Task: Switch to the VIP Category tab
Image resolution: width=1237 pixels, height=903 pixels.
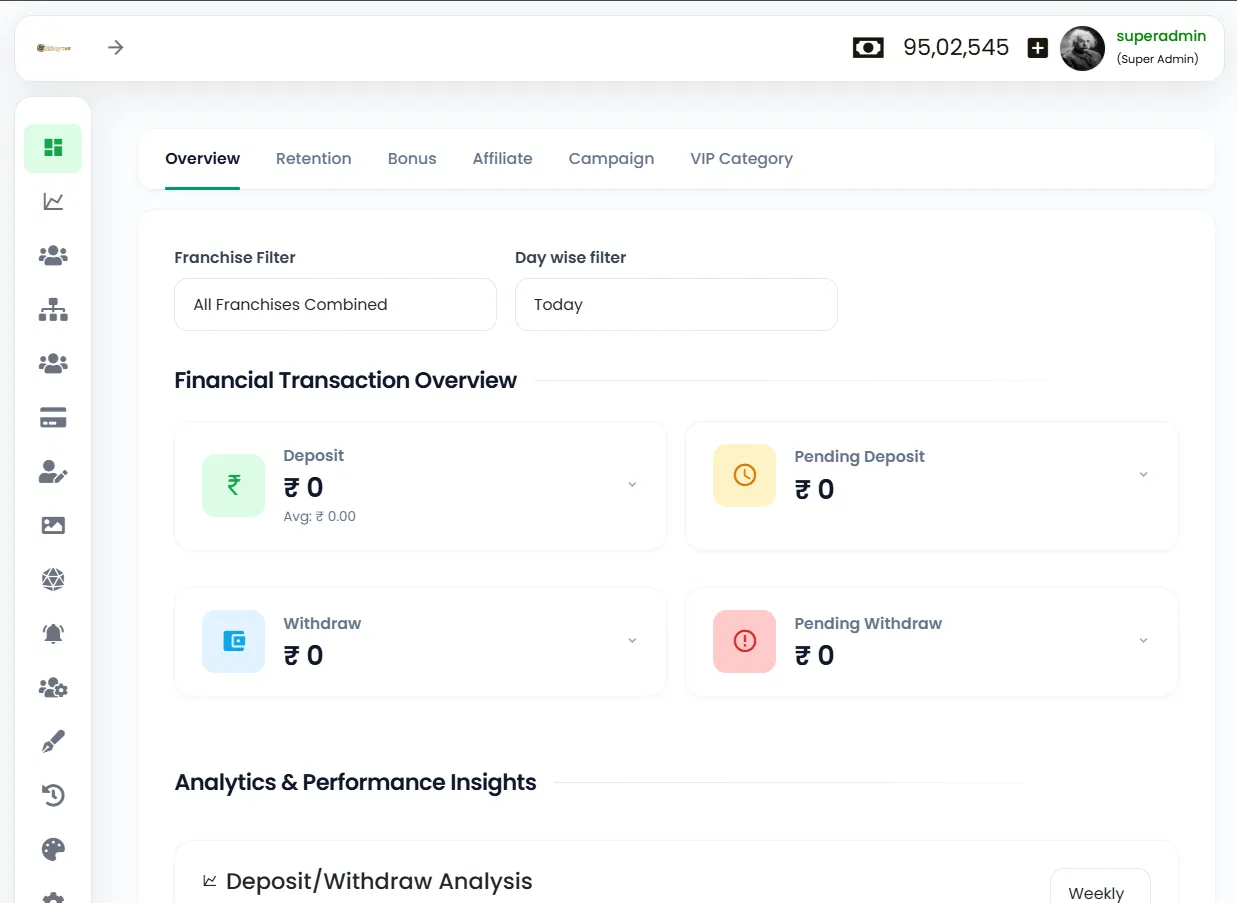Action: (741, 158)
